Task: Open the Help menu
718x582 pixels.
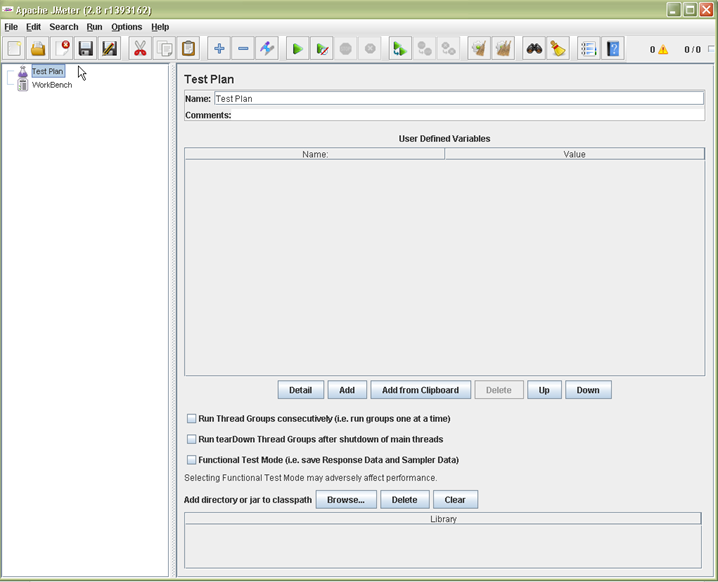Action: [x=160, y=27]
